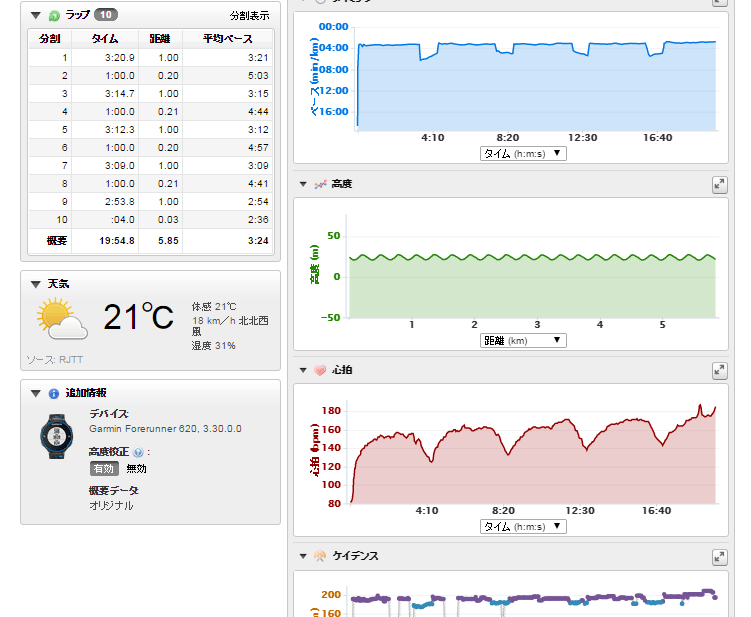
Task: Click the 分割表示 split view link
Action: (249, 16)
